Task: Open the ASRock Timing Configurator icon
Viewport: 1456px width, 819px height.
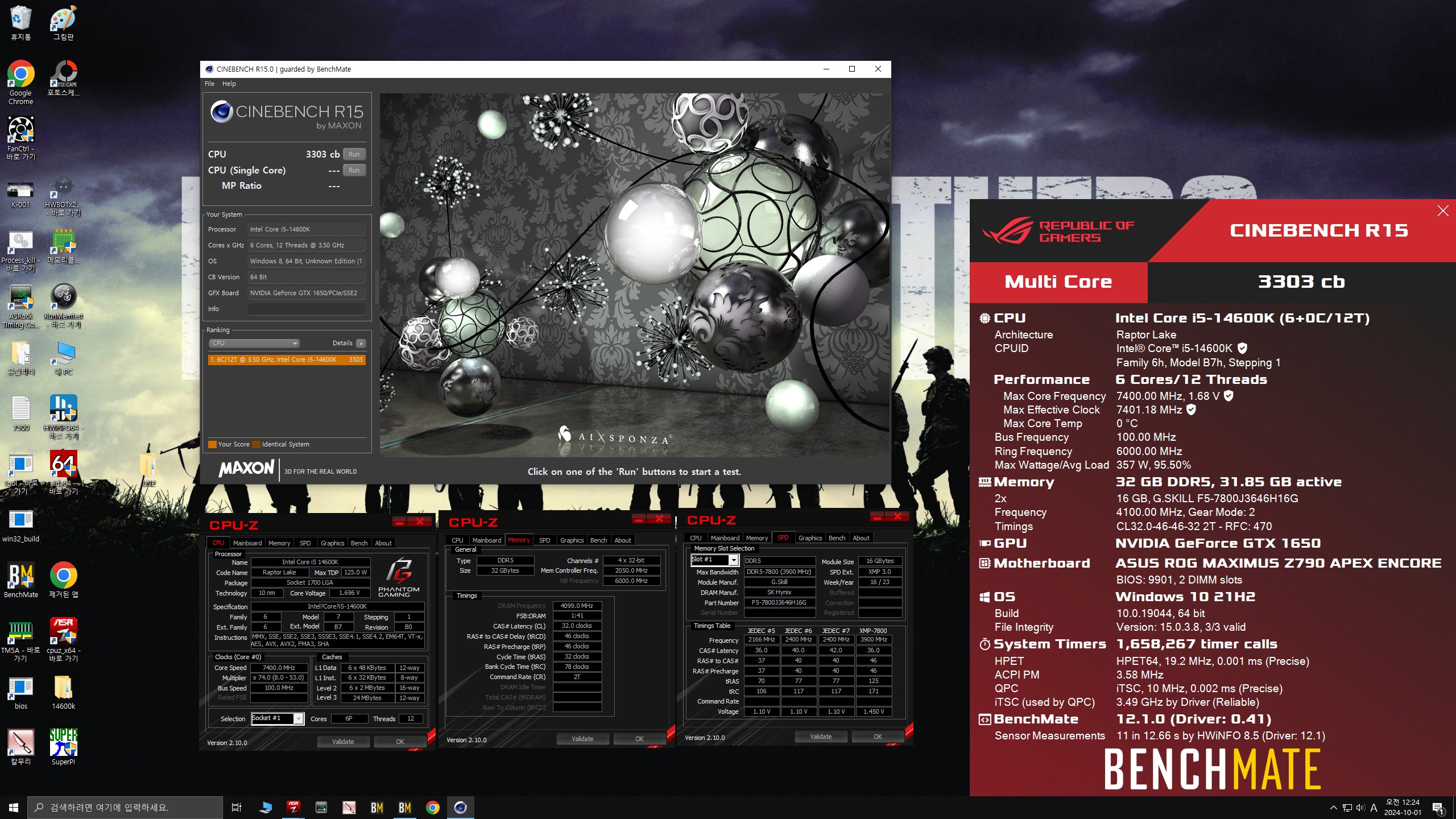Action: pos(20,306)
